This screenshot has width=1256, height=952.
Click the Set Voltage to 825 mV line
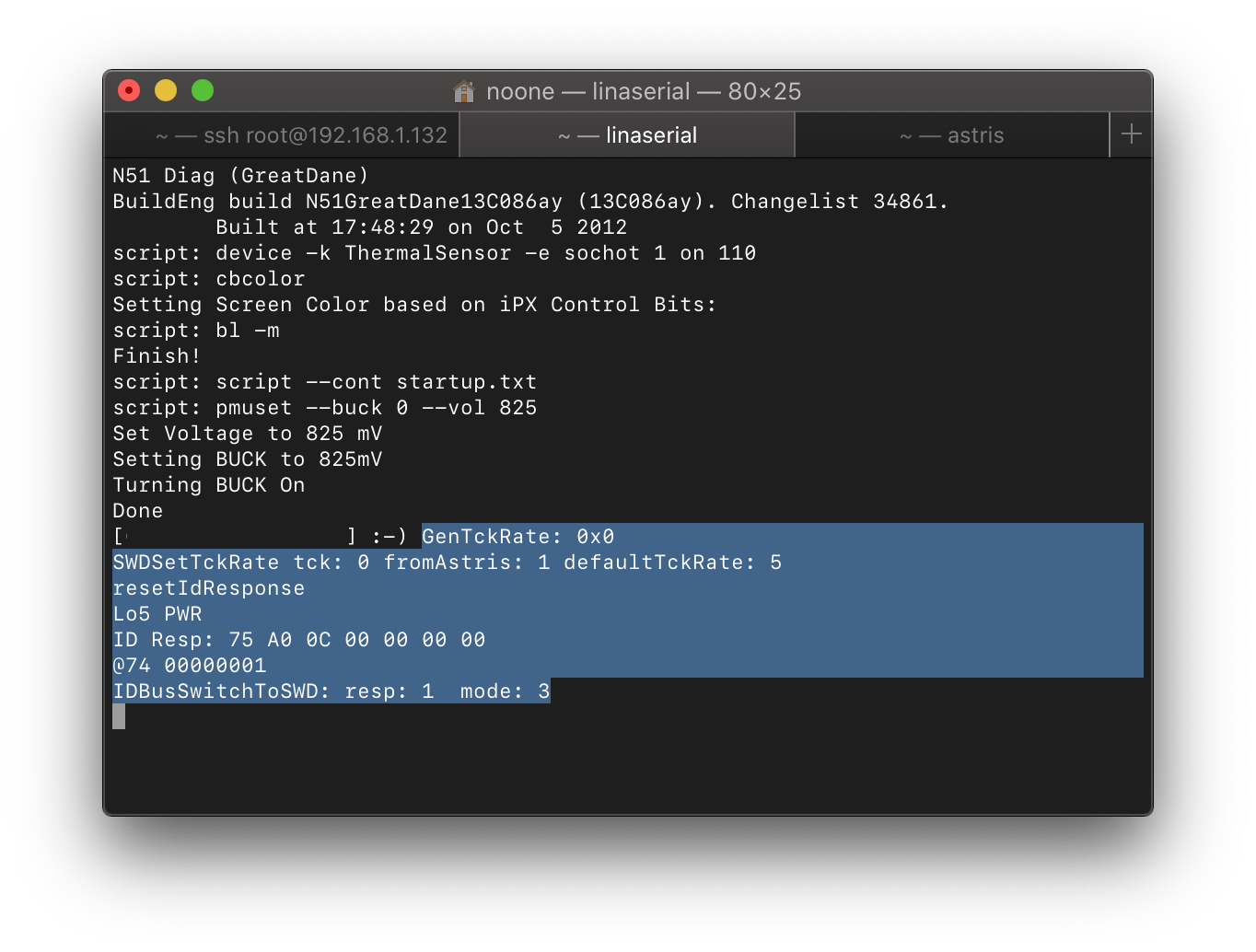(x=248, y=433)
